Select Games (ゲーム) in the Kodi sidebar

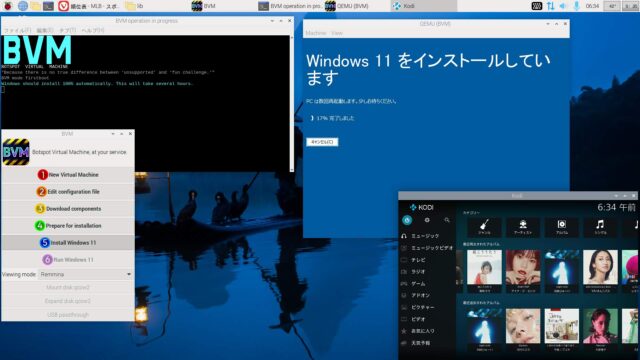point(427,283)
